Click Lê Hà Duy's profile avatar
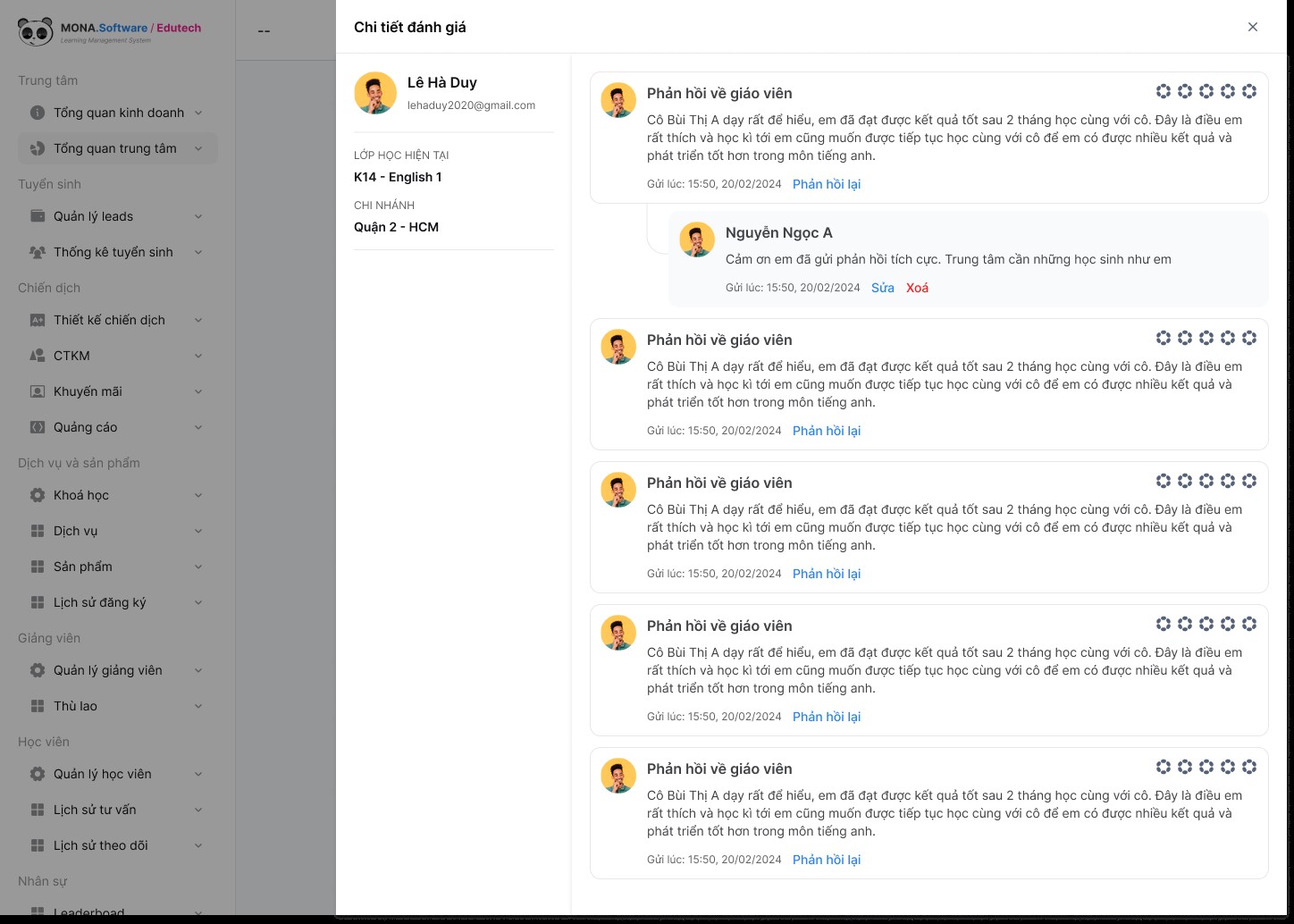The image size is (1294, 924). tap(375, 93)
